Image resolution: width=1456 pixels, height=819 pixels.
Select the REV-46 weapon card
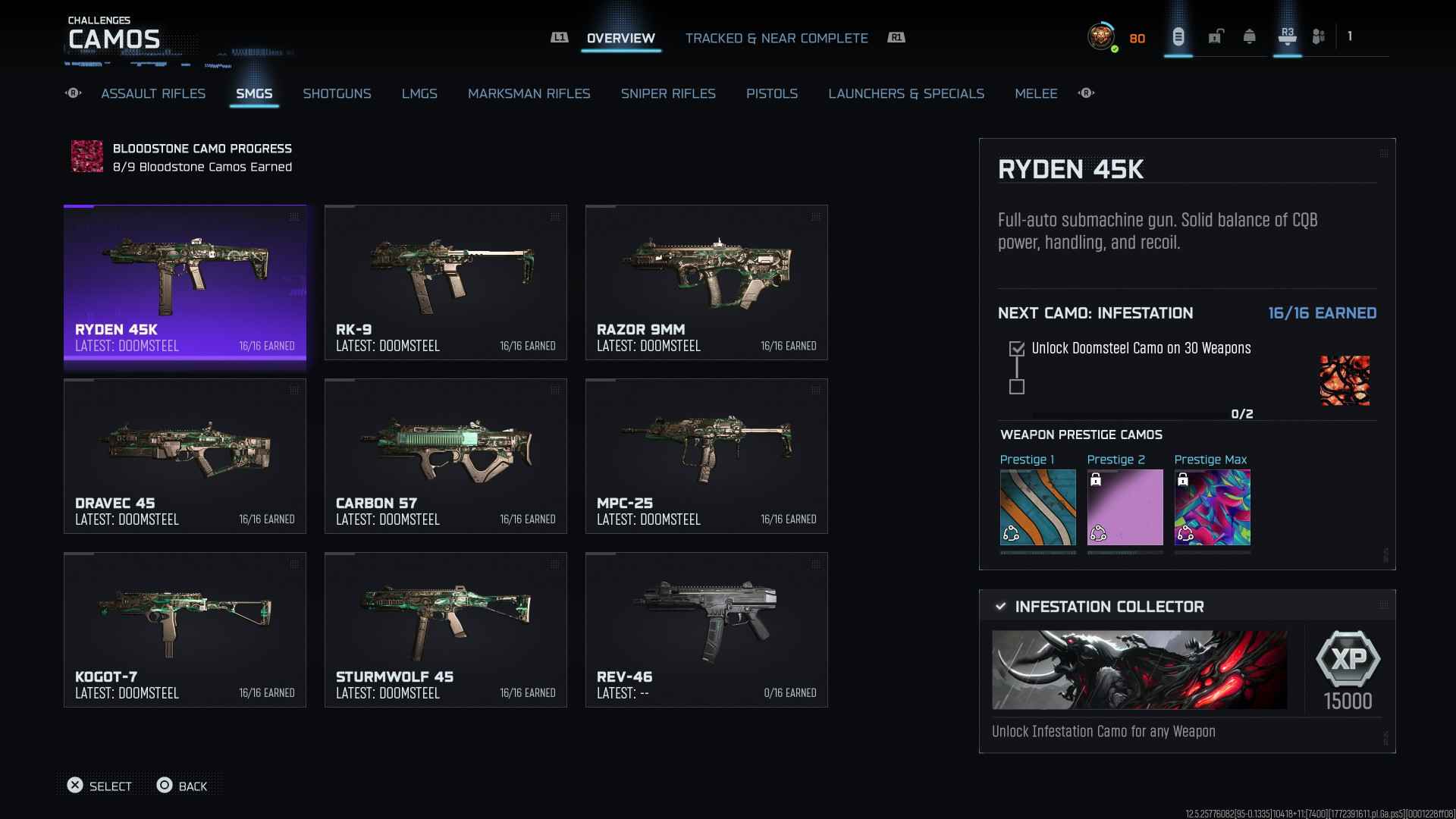pyautogui.click(x=706, y=629)
